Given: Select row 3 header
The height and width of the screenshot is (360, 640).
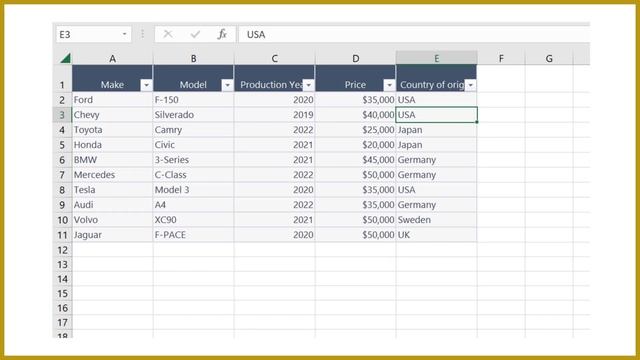Looking at the screenshot, I should (x=62, y=115).
